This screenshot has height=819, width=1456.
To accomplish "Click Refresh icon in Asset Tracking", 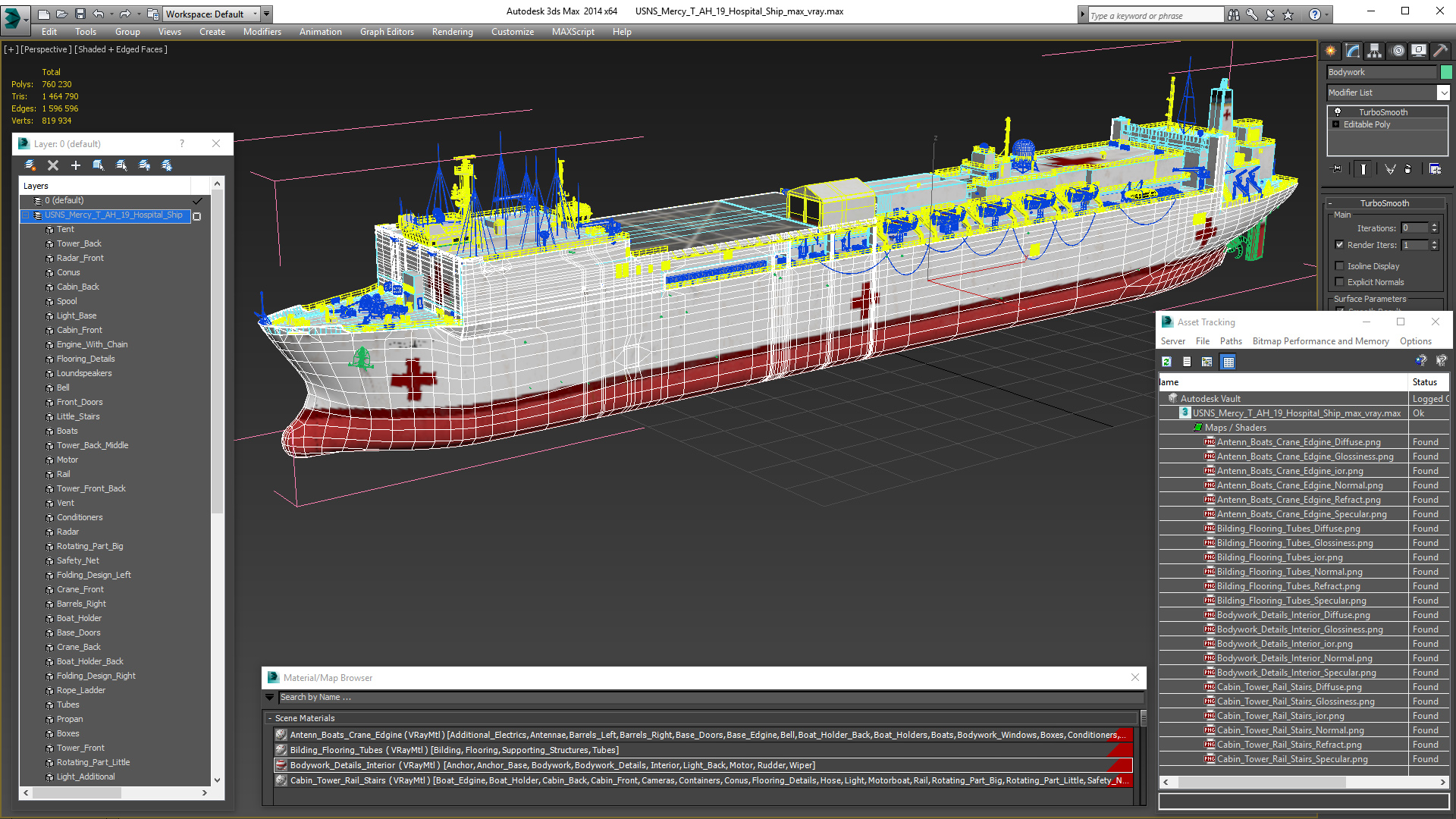I will [x=1167, y=362].
